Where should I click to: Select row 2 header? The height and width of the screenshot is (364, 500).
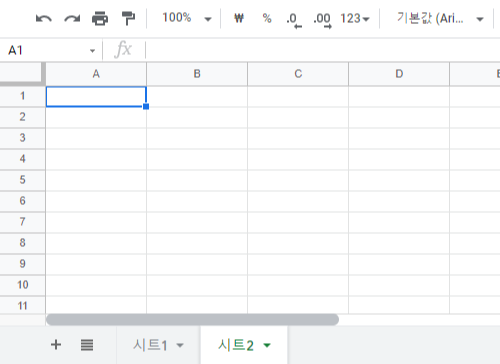pos(22,117)
